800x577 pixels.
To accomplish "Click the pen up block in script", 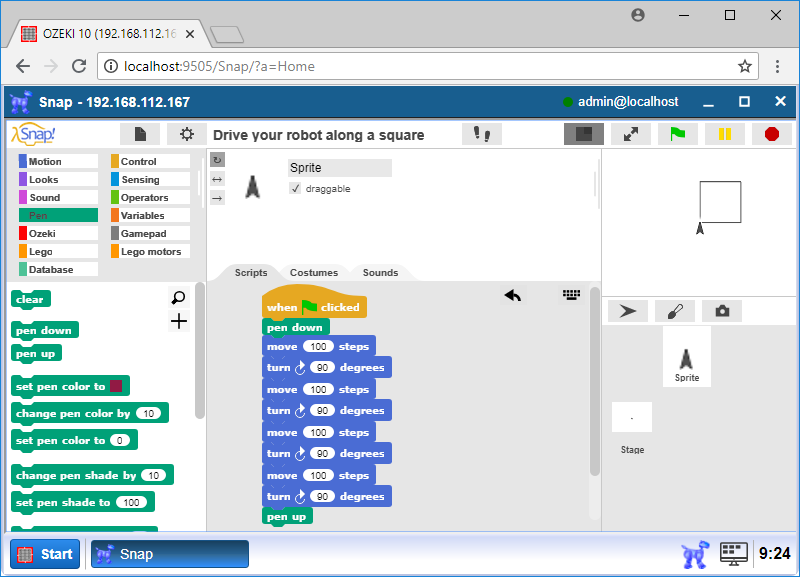I will pos(287,516).
